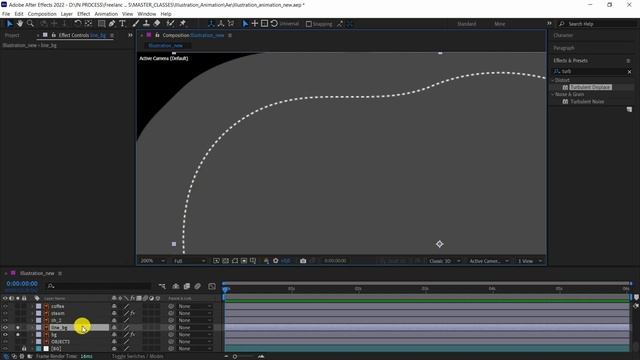The height and width of the screenshot is (360, 640).
Task: Open the Window menu
Action: click(147, 14)
